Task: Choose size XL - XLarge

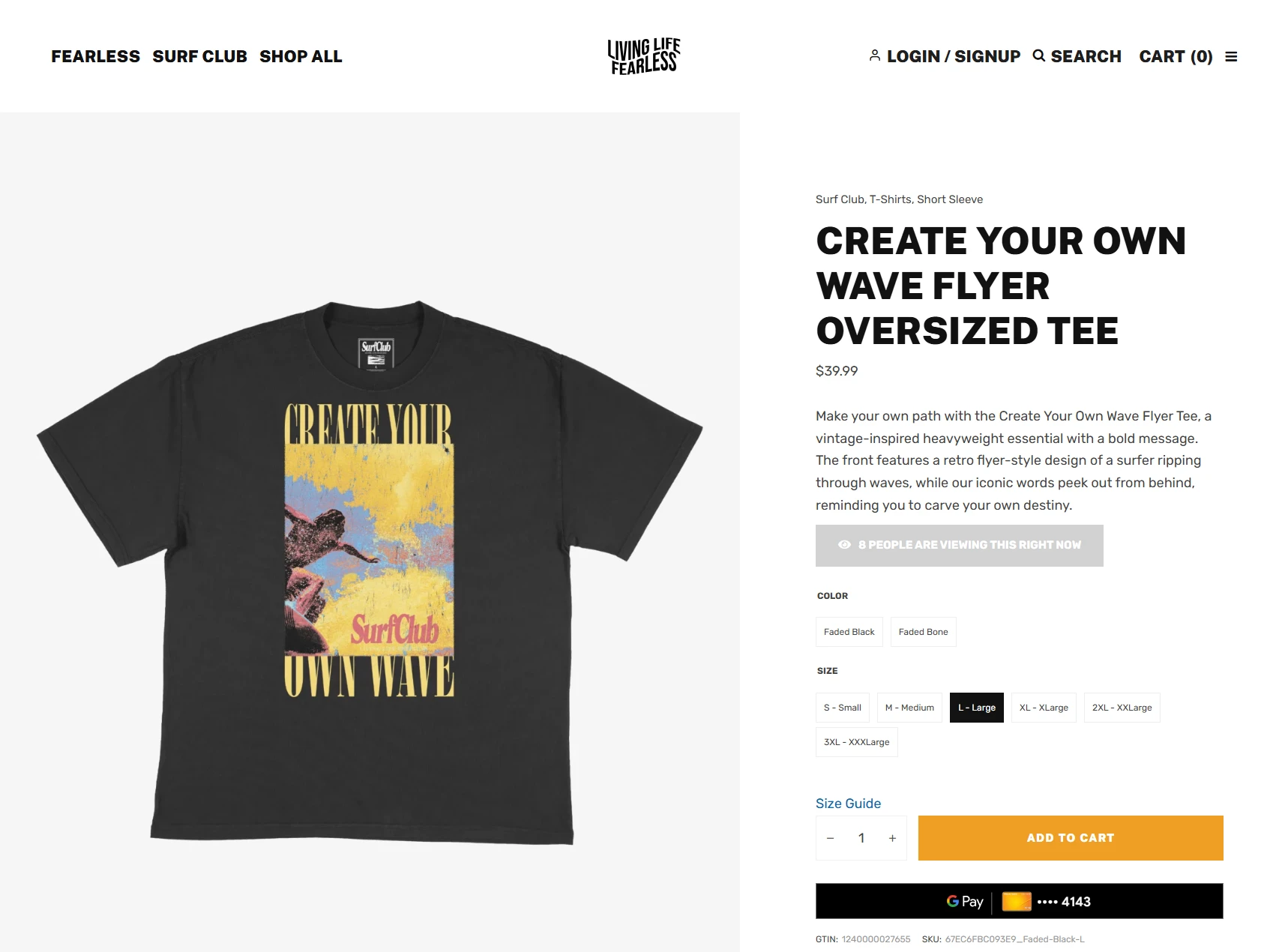Action: click(1044, 708)
